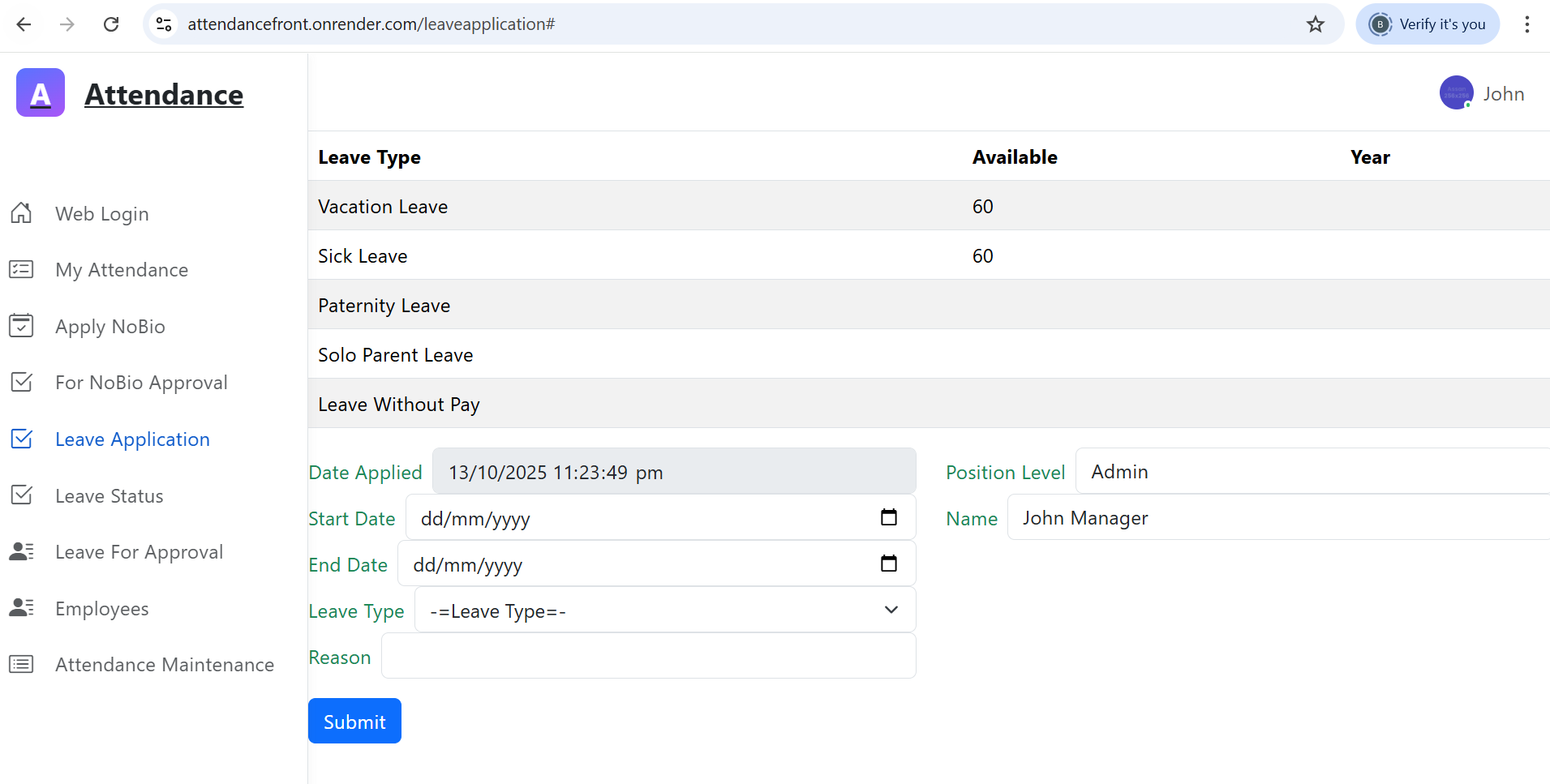This screenshot has width=1550, height=784.
Task: Click John's profile avatar
Action: point(1456,93)
